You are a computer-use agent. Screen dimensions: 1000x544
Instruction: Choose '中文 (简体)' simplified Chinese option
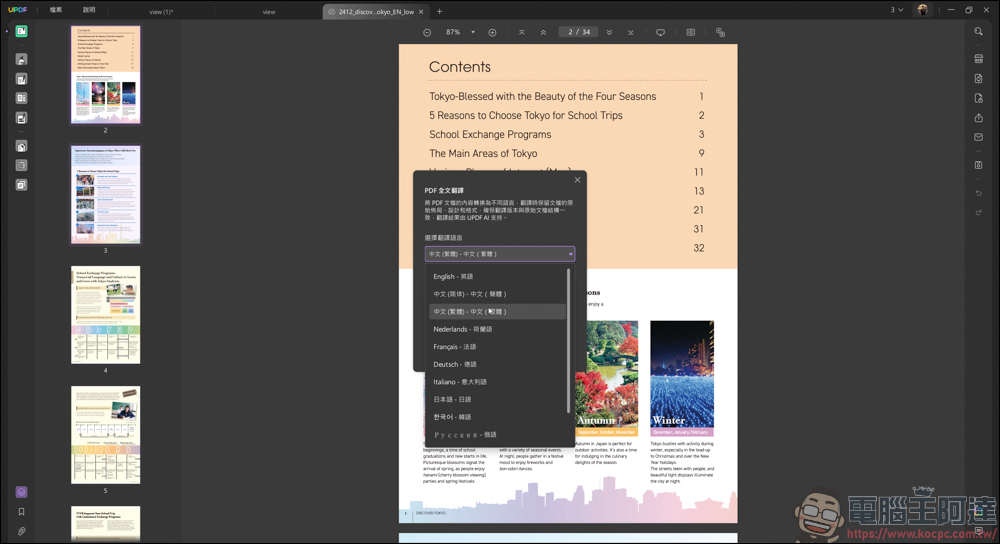[x=497, y=294]
